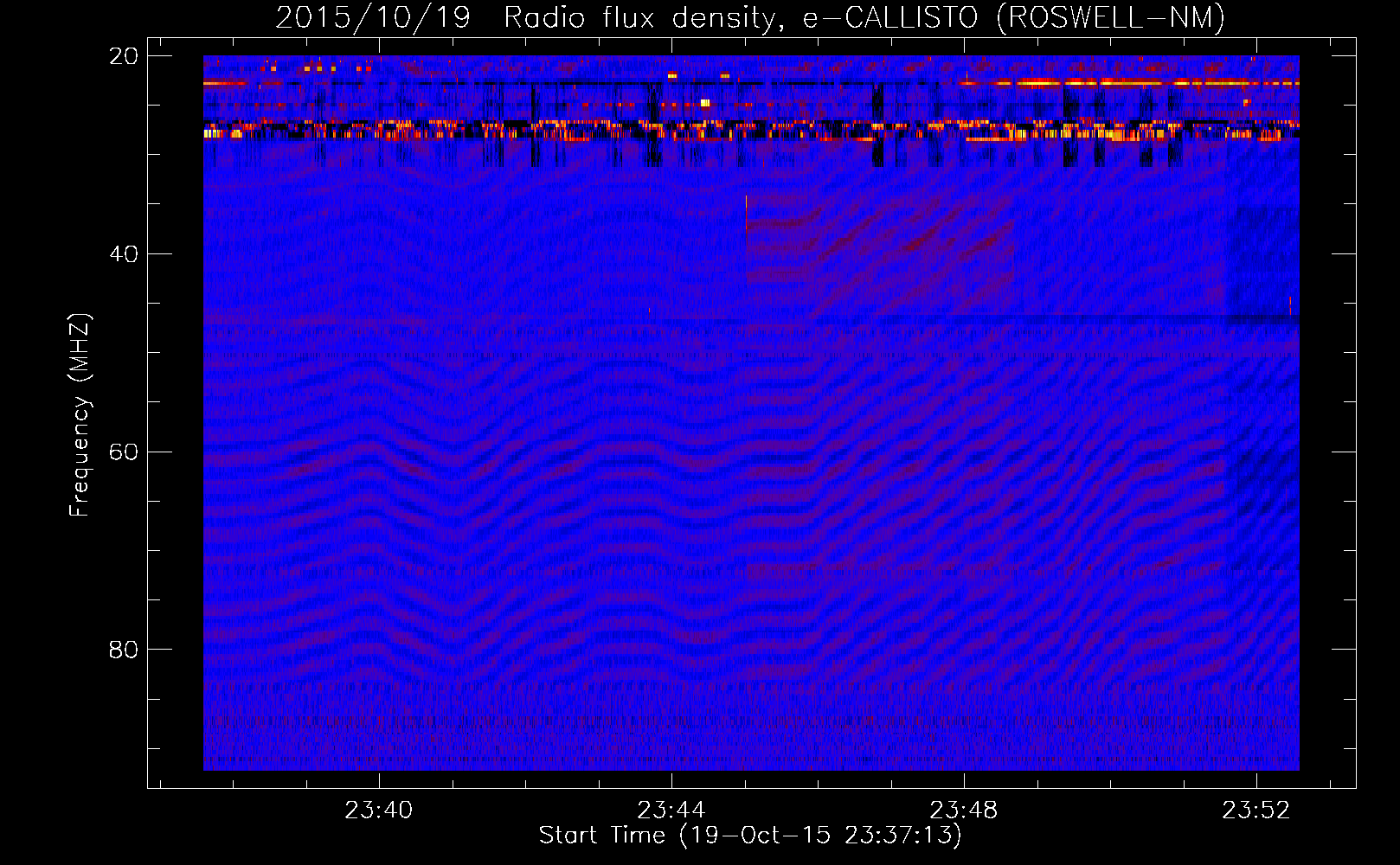Click the '23:40' time tick label
The height and width of the screenshot is (865, 1400).
(x=379, y=811)
